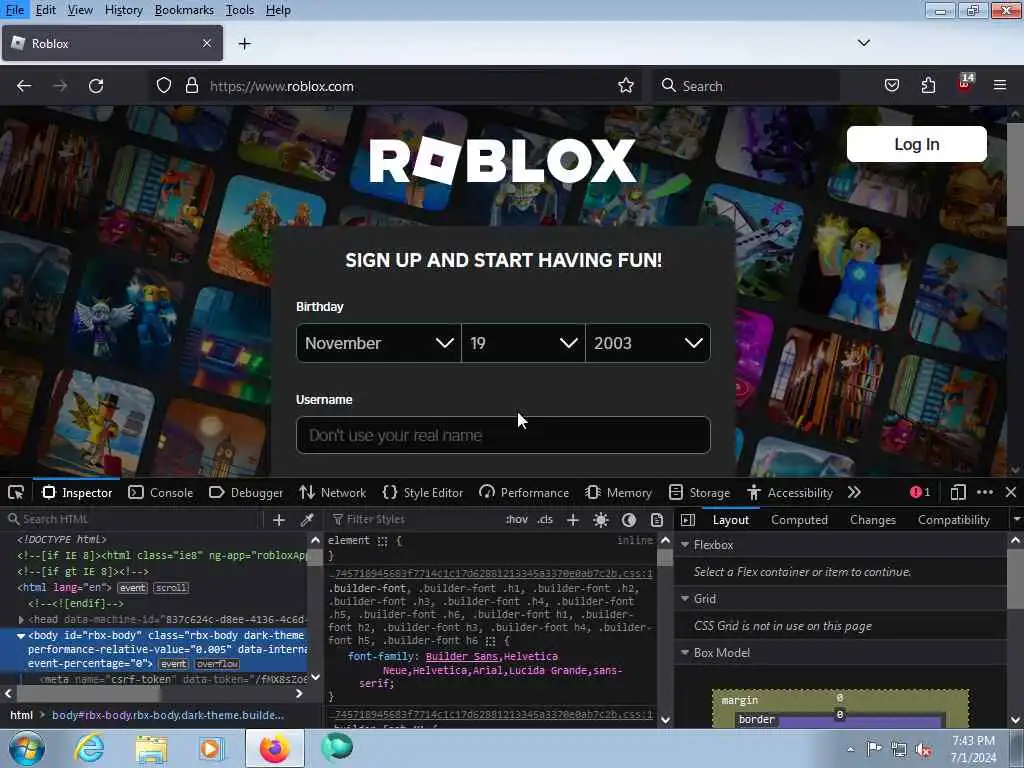Click the red error count indicator
This screenshot has width=1024, height=768.
tap(920, 492)
